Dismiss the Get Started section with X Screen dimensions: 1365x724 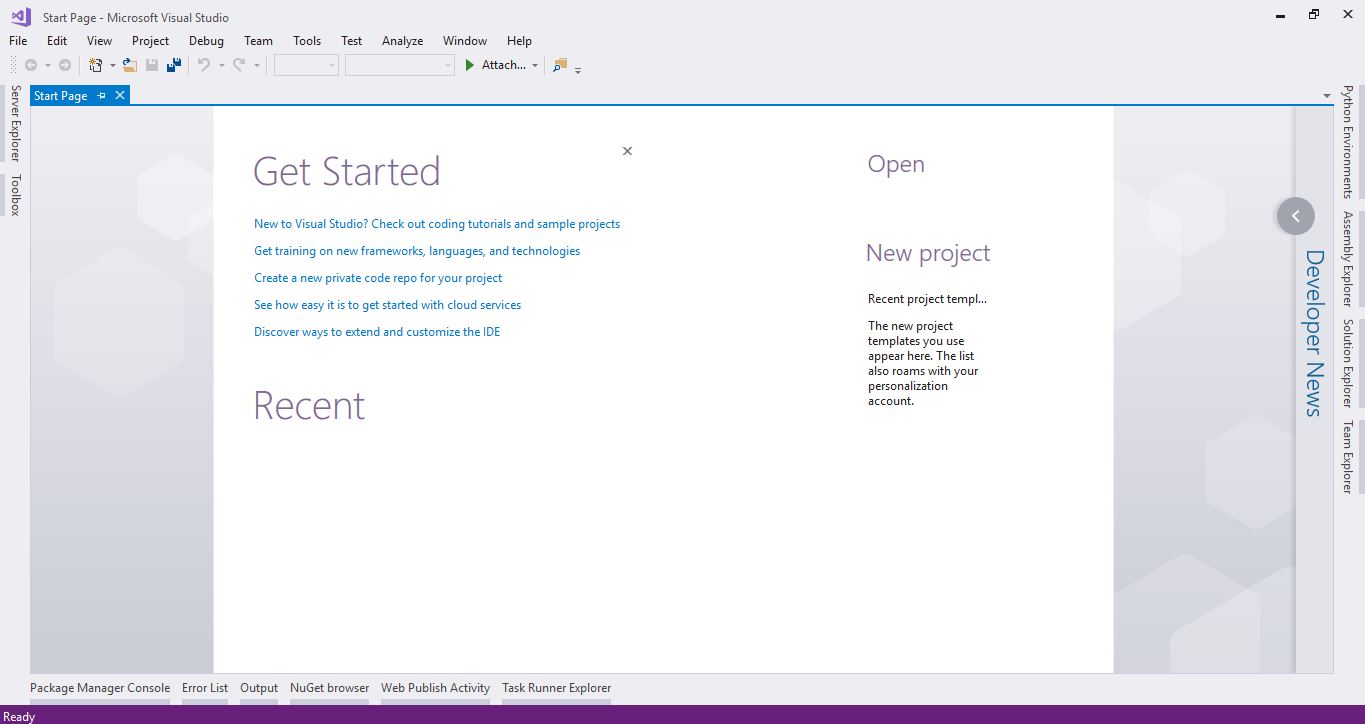click(627, 151)
